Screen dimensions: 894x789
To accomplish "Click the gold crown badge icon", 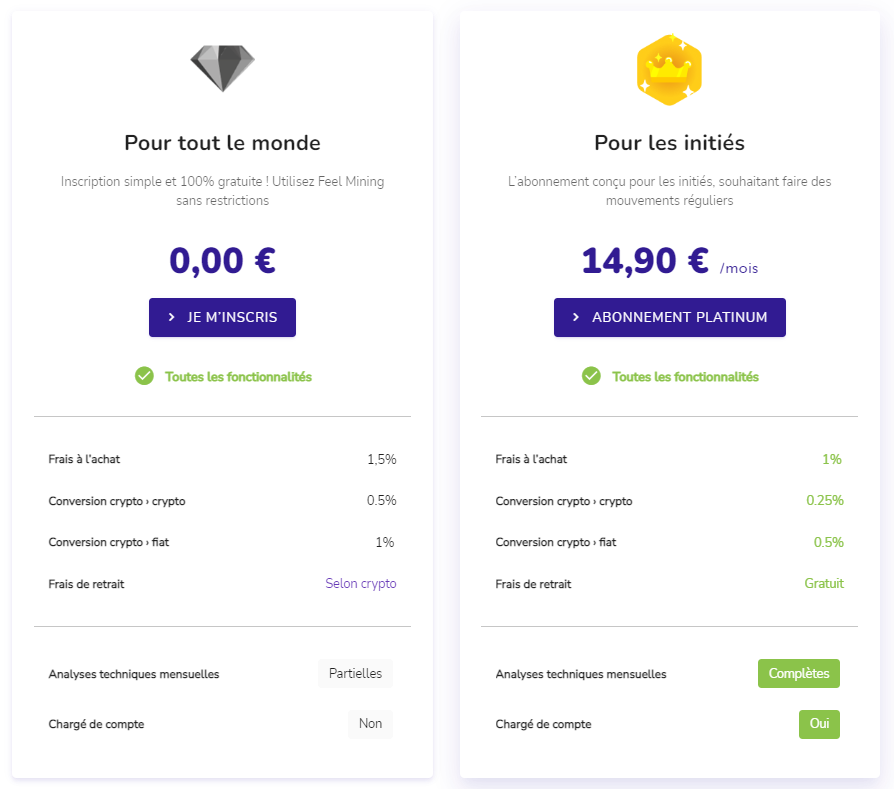I will click(669, 69).
